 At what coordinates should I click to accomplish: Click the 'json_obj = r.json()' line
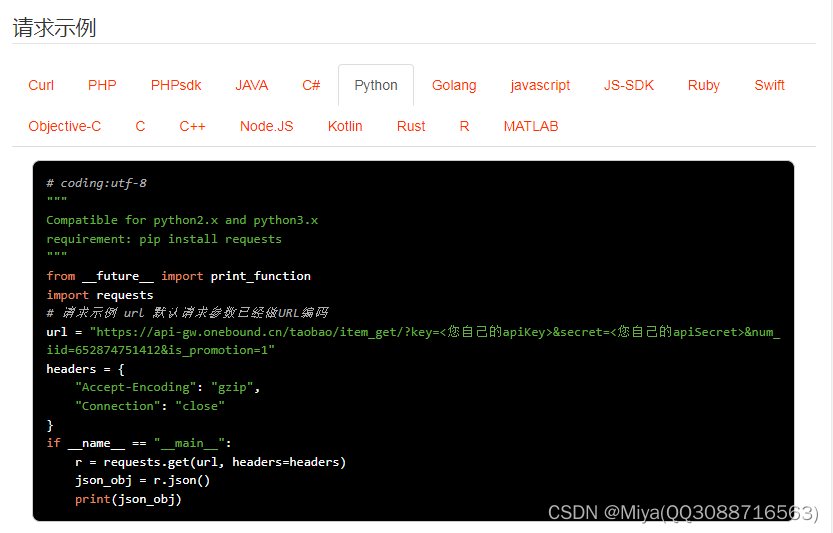tap(142, 480)
